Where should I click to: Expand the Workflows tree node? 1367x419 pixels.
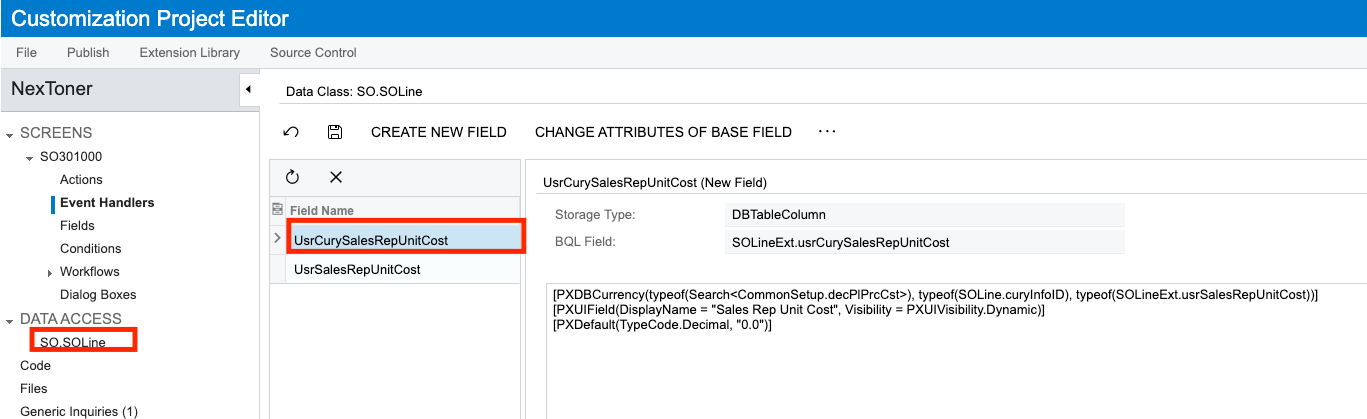tap(50, 273)
